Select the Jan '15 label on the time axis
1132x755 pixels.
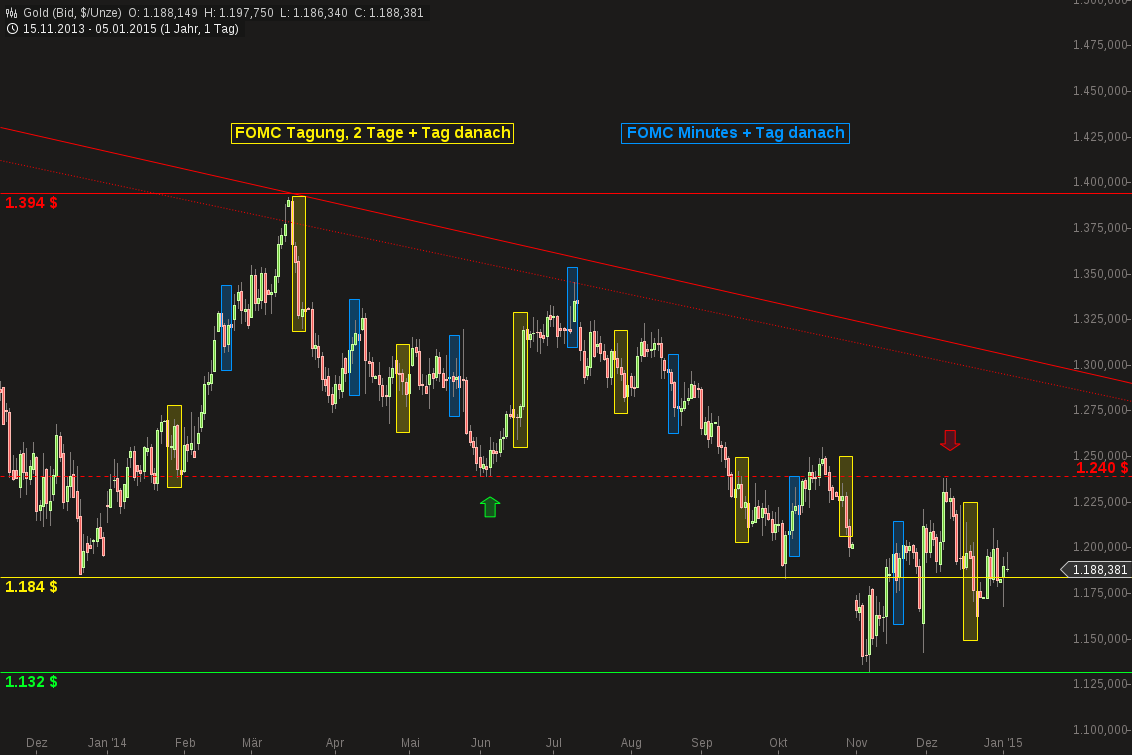[1004, 743]
